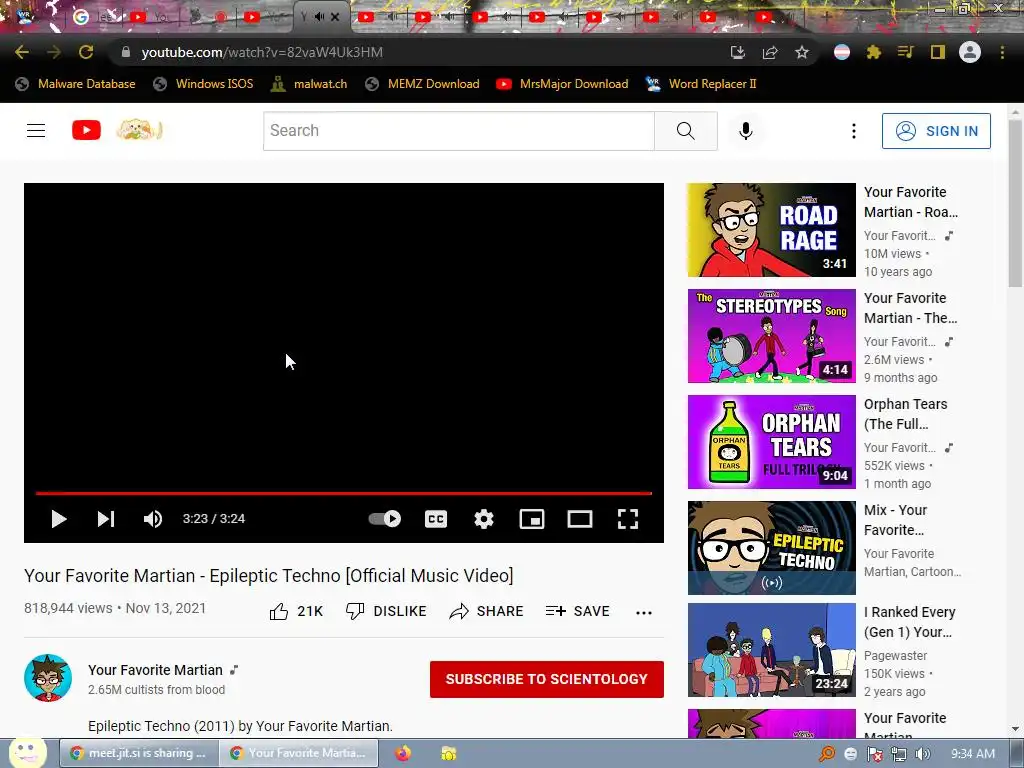Click the DISLIKE button

tap(386, 611)
